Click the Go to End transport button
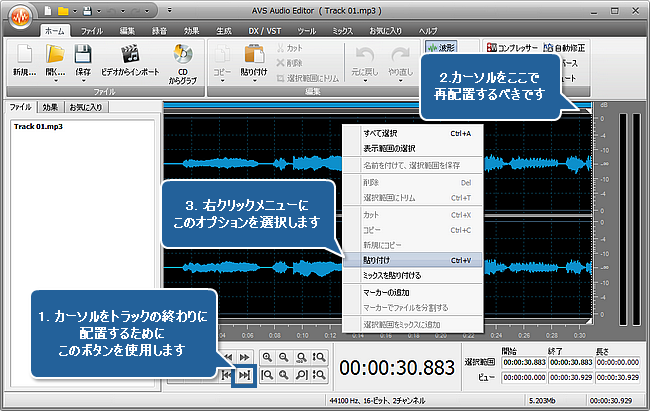The width and height of the screenshot is (650, 411). 244,375
